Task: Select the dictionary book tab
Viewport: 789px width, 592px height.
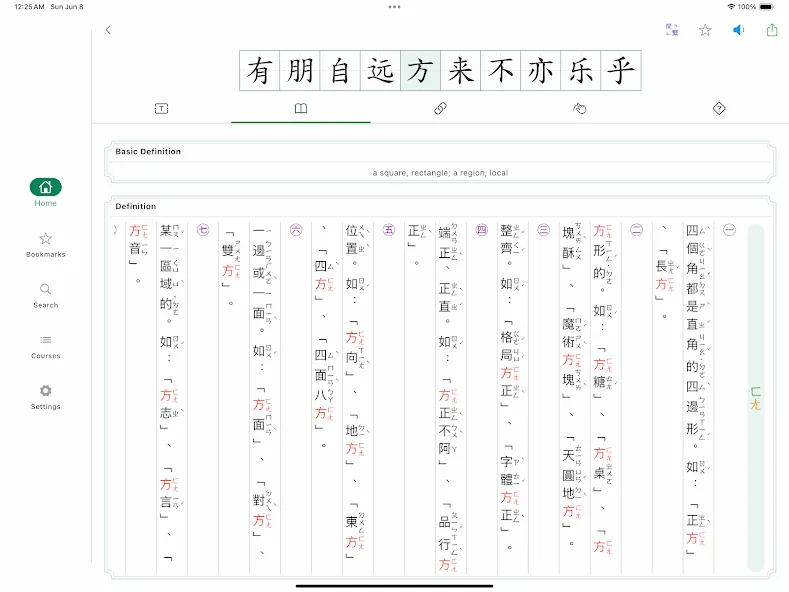Action: pos(301,108)
